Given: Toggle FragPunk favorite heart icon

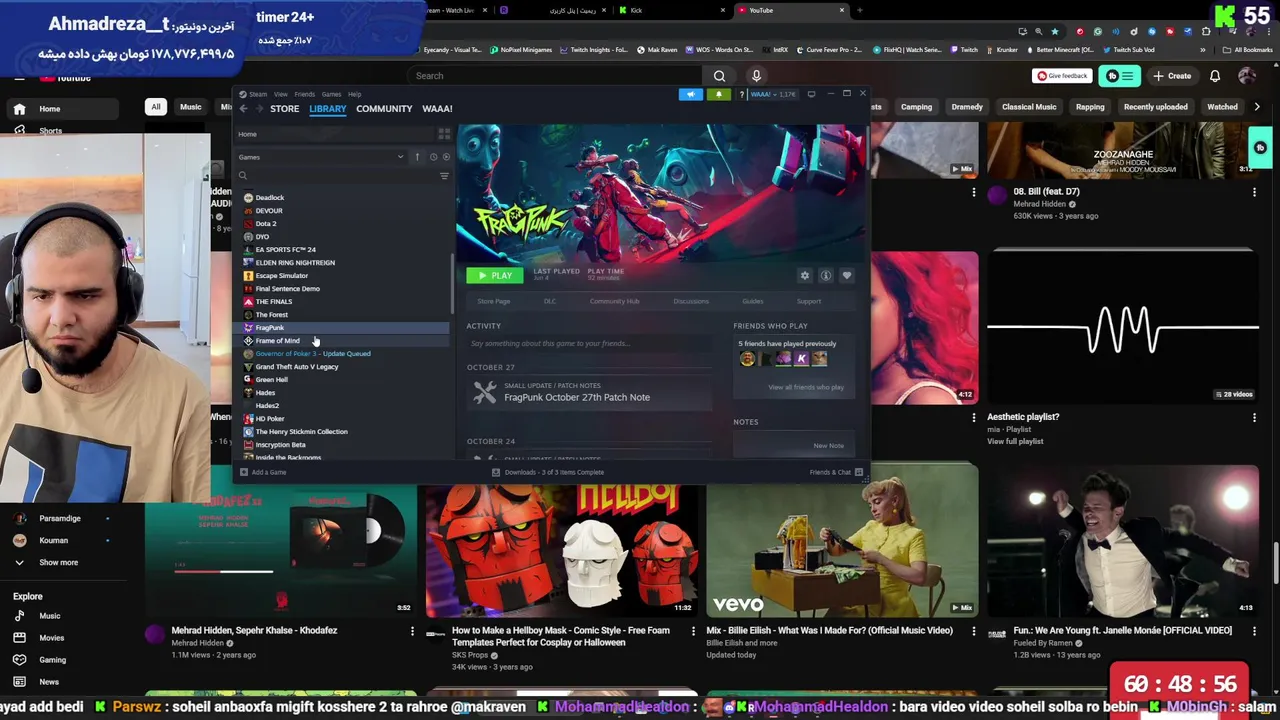Looking at the screenshot, I should tap(847, 276).
